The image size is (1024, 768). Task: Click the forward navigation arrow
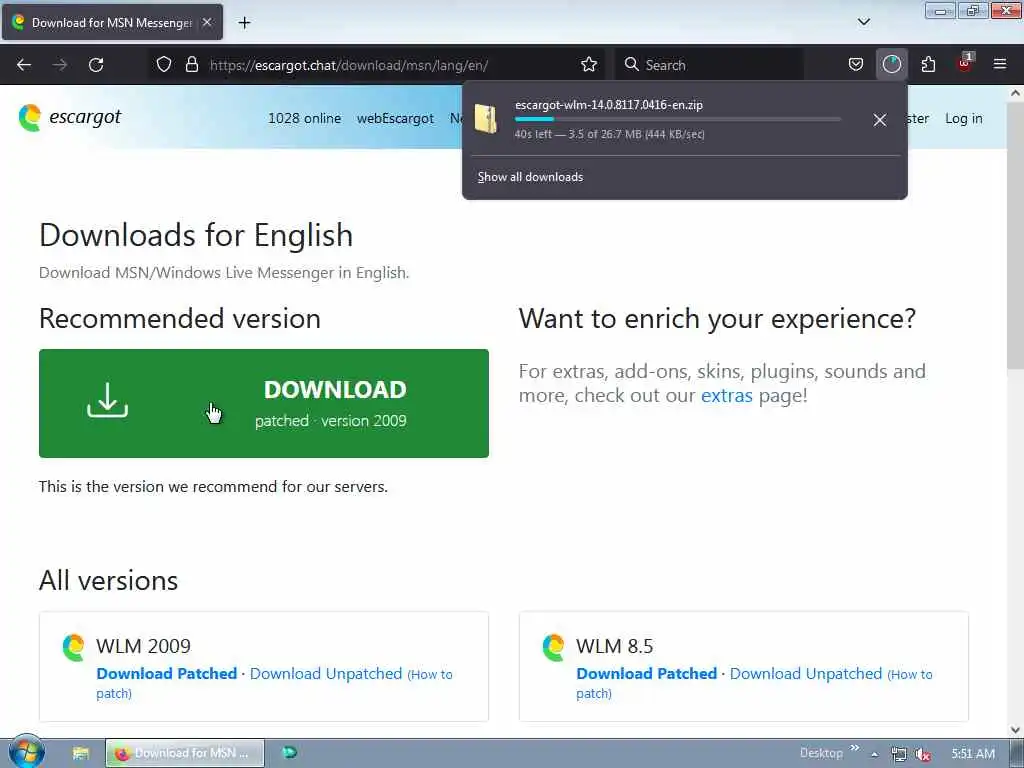60,65
